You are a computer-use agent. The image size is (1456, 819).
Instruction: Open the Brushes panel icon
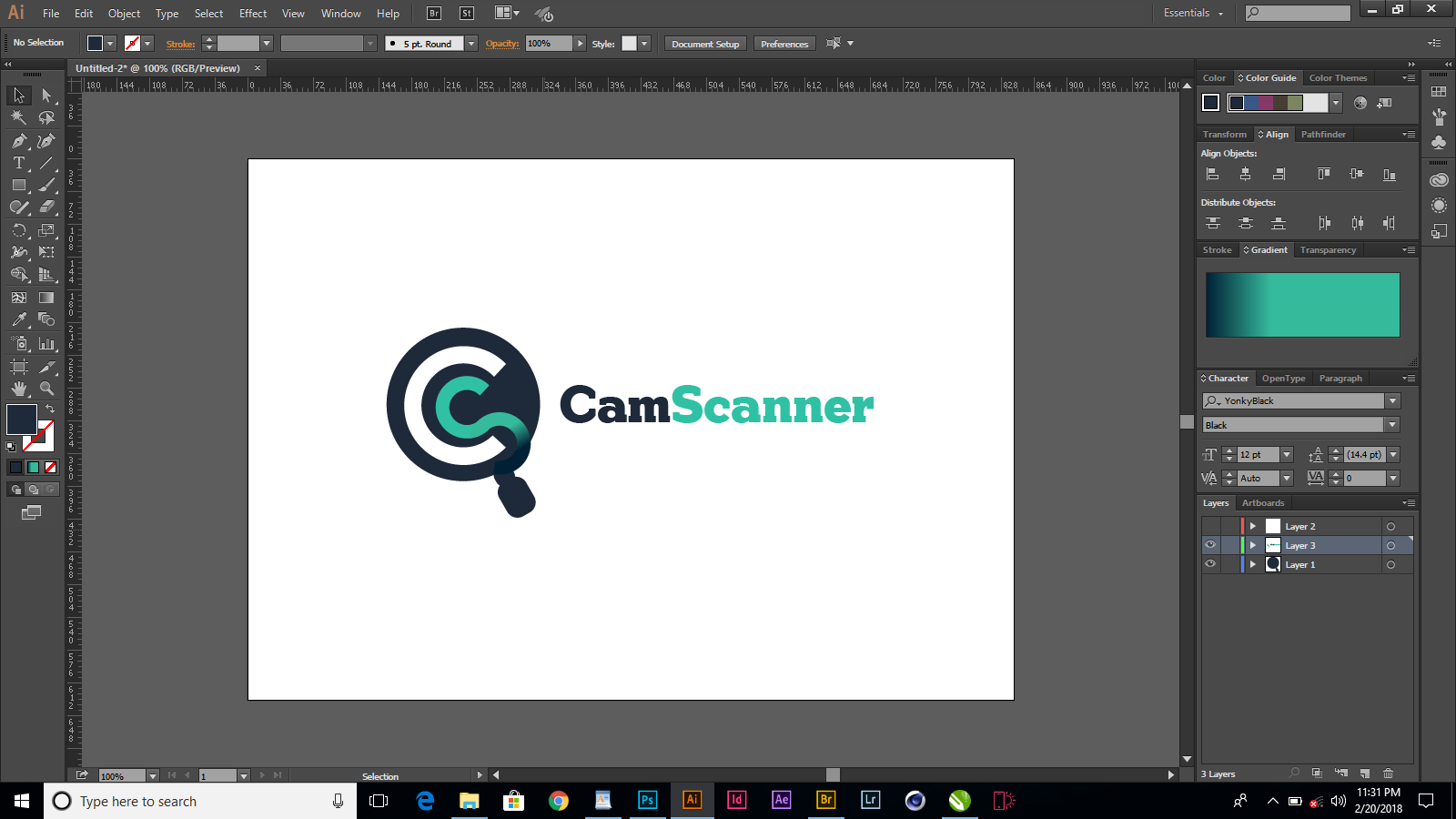(x=1439, y=117)
